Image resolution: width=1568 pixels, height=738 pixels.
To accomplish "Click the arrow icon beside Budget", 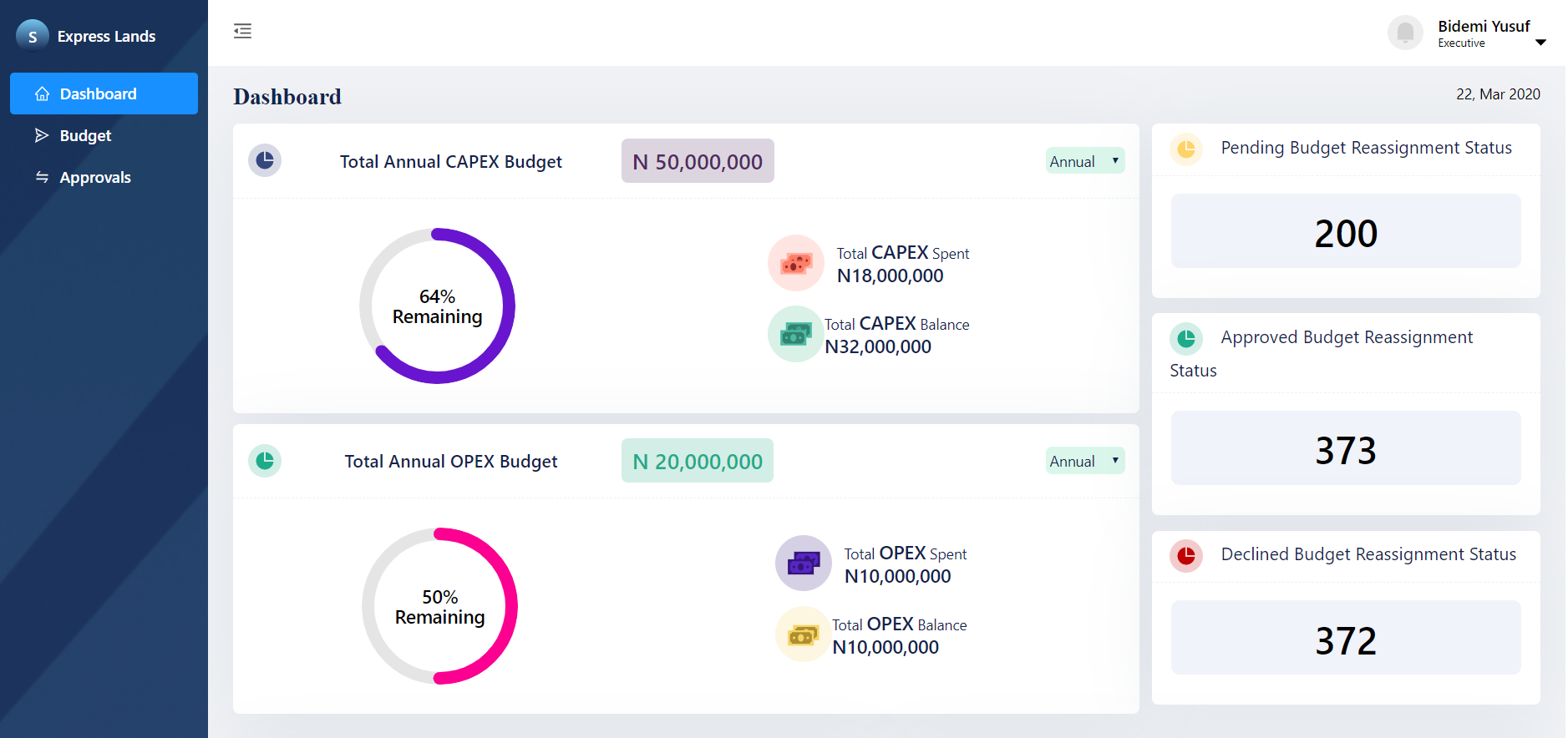I will pos(42,135).
